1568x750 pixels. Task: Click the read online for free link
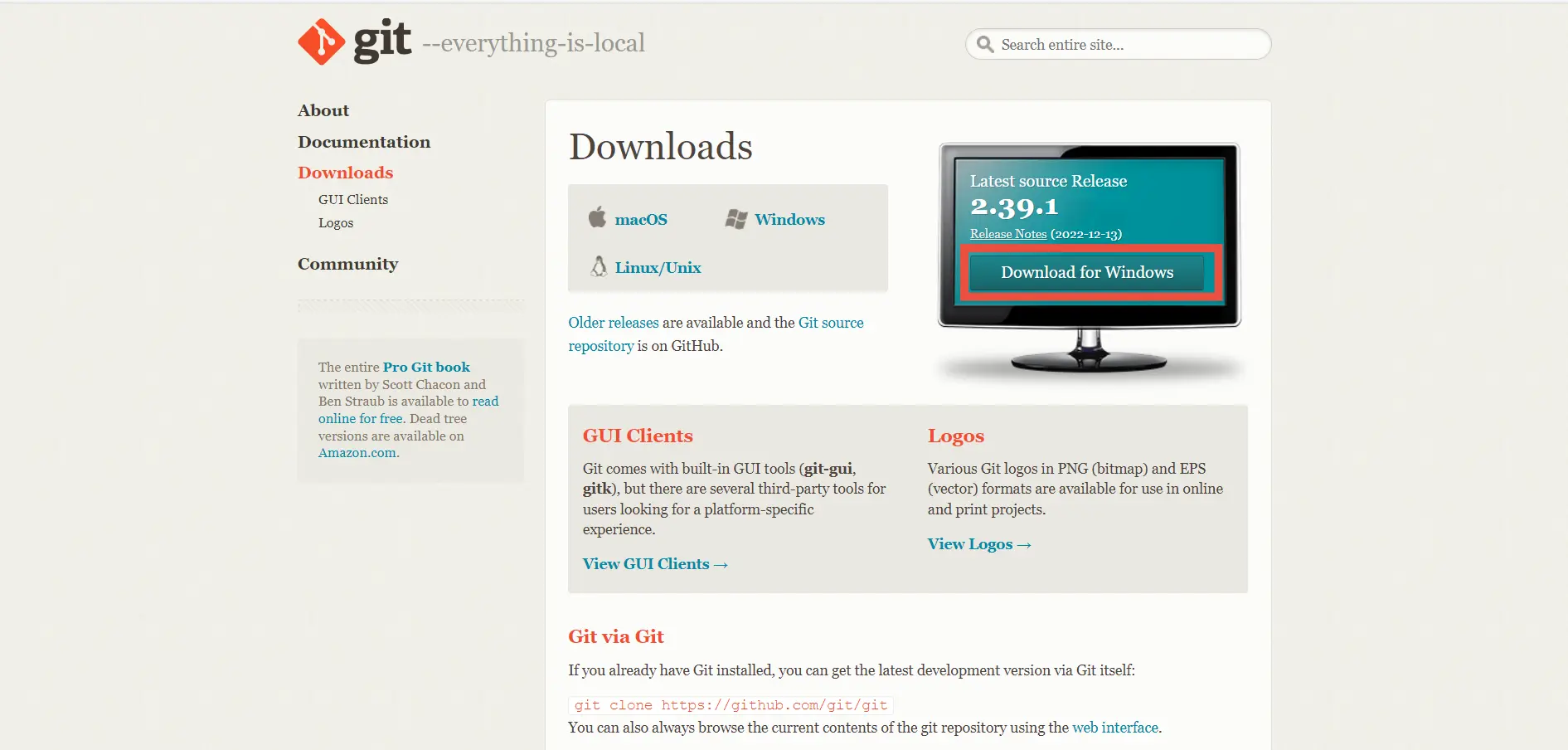(x=409, y=410)
